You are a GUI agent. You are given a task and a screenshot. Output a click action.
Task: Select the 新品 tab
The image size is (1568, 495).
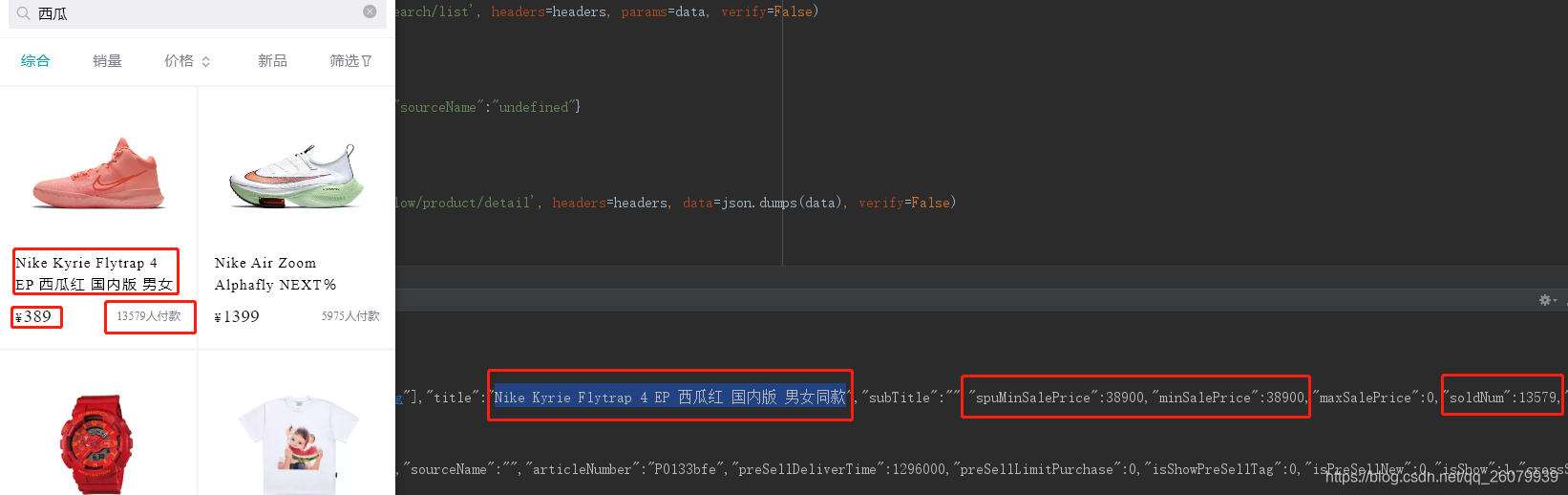pyautogui.click(x=272, y=61)
